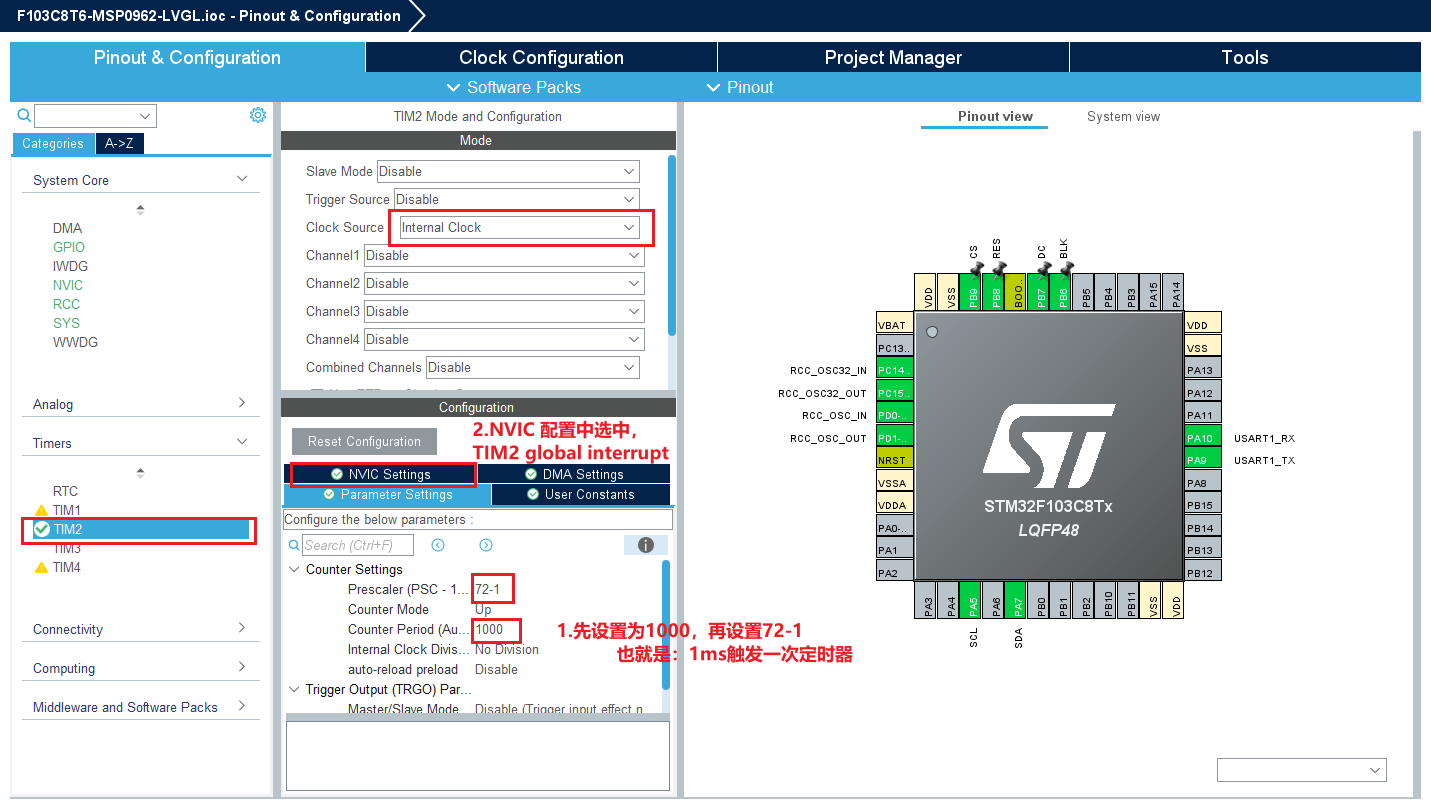Screen dimensions: 1431x809
Task: Open the NVIC Settings tab
Action: pyautogui.click(x=380, y=474)
